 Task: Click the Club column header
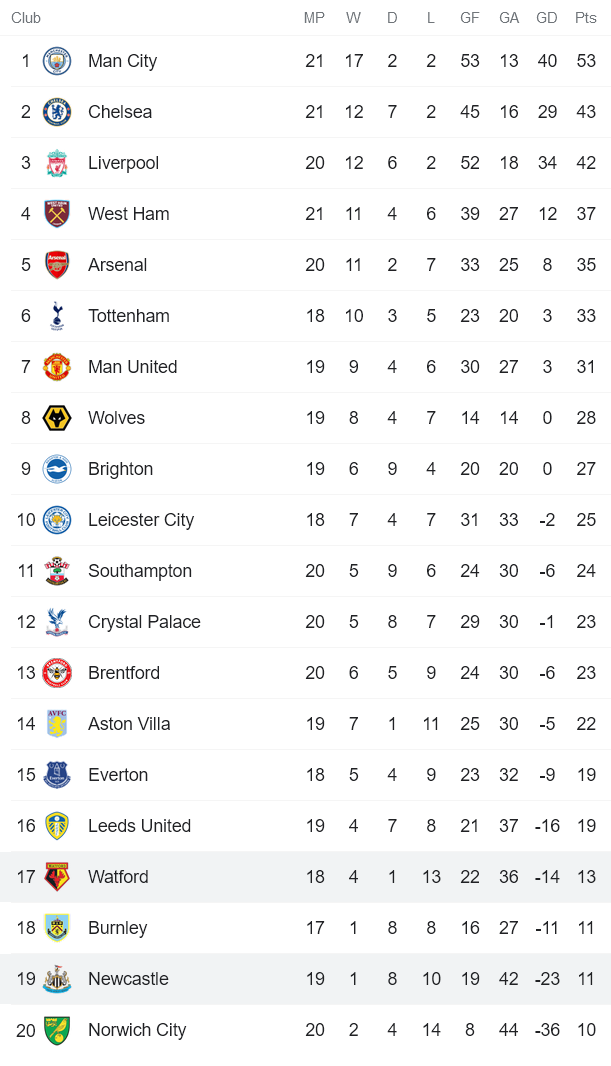pyautogui.click(x=26, y=18)
